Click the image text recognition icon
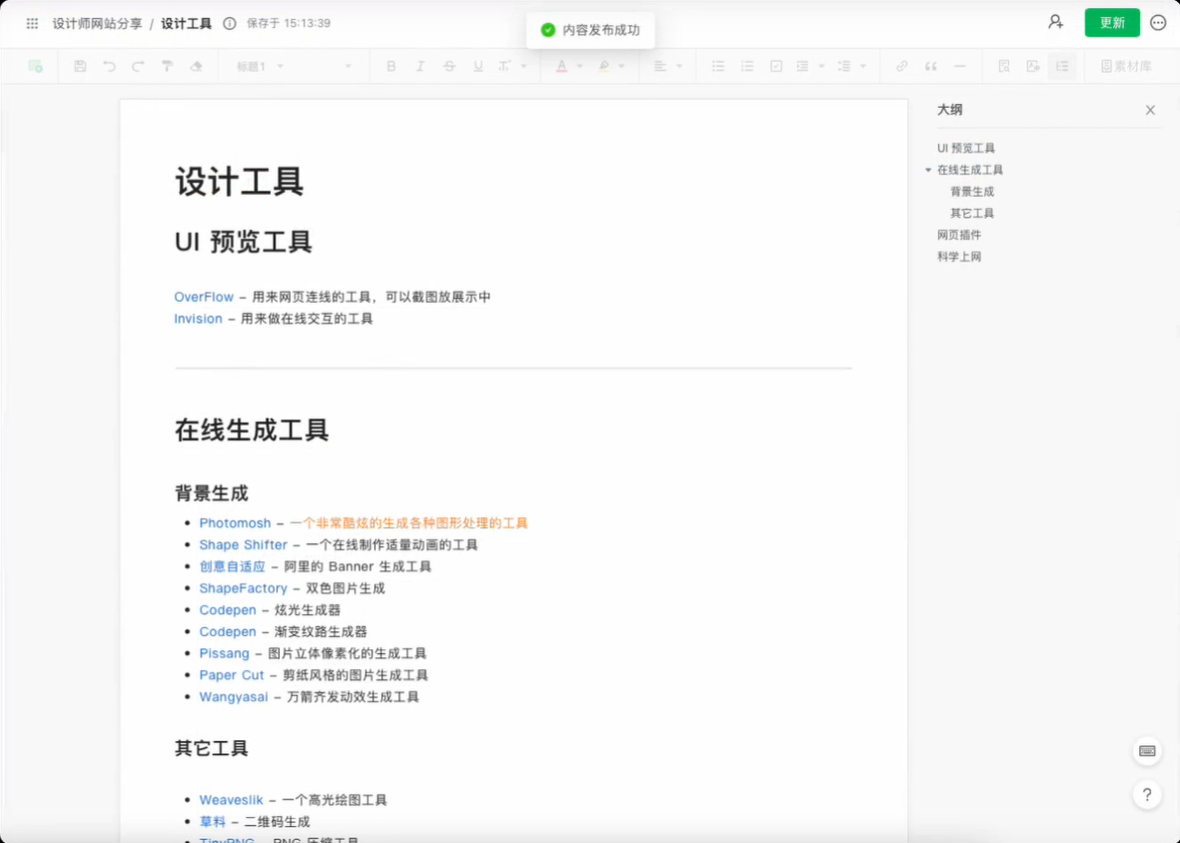Screen dimensions: 1180x843 [1032, 66]
